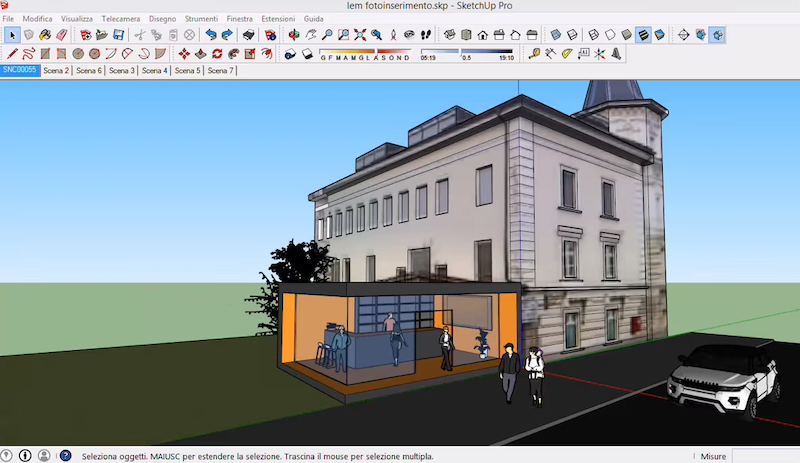Select the Paint Bucket tool
Screen dimensions: 800x463
click(46, 35)
